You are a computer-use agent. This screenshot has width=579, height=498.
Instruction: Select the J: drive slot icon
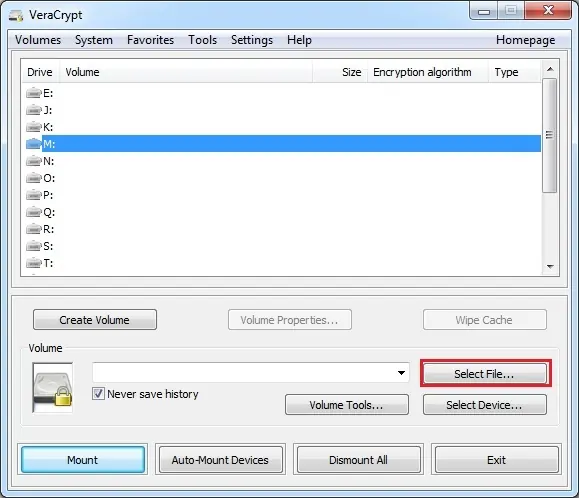(x=33, y=110)
